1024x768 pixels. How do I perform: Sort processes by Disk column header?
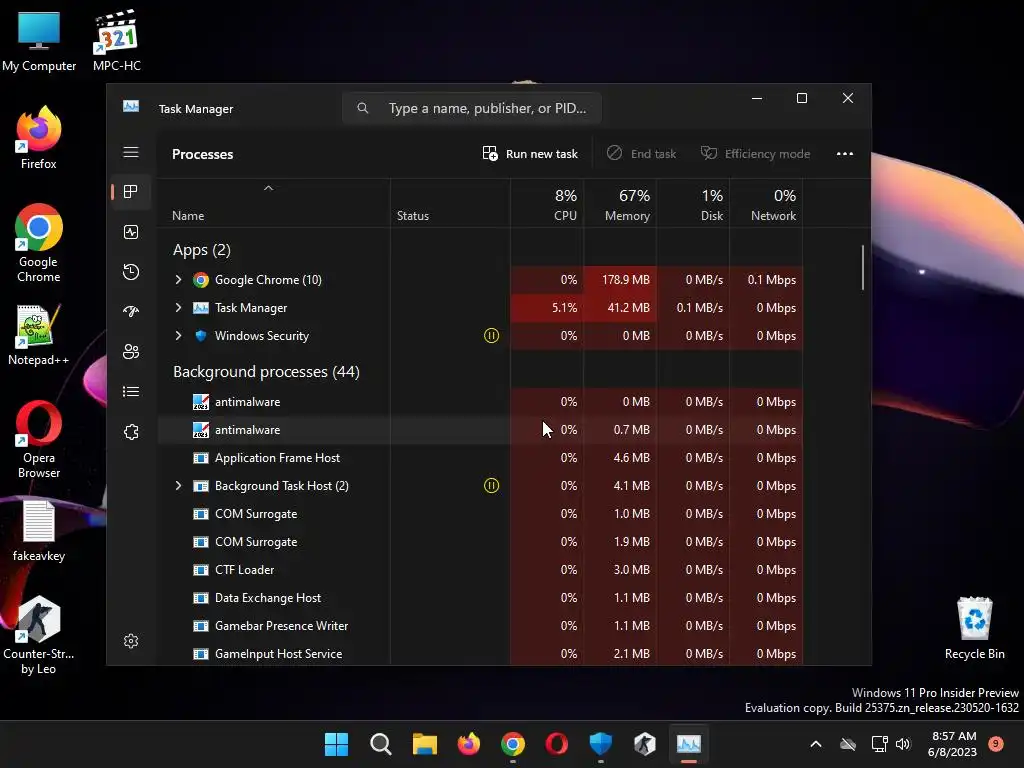tap(694, 205)
